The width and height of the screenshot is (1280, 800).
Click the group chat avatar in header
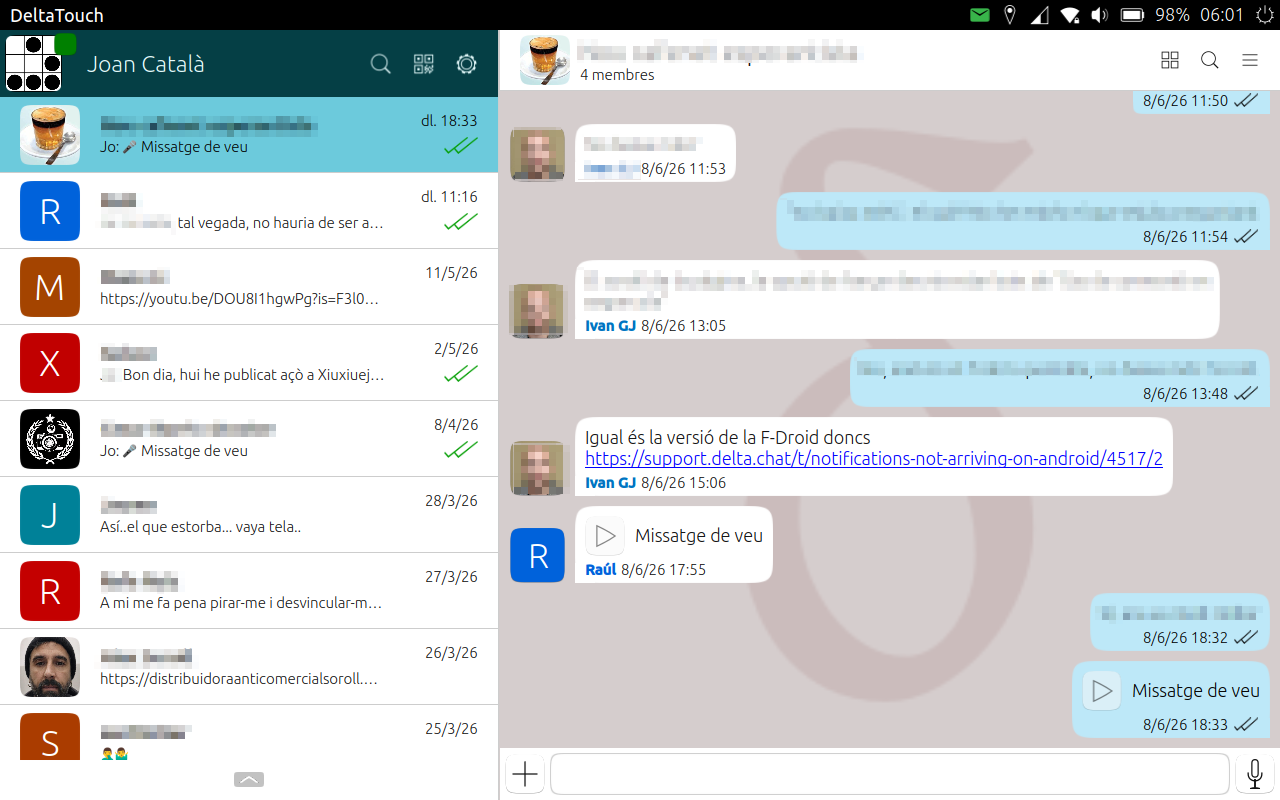pos(545,60)
